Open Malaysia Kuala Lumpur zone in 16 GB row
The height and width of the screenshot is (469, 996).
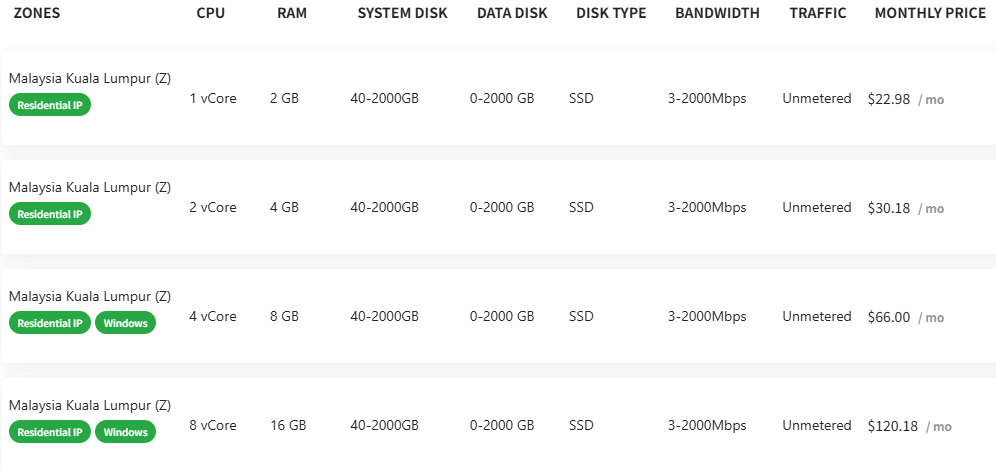point(90,405)
